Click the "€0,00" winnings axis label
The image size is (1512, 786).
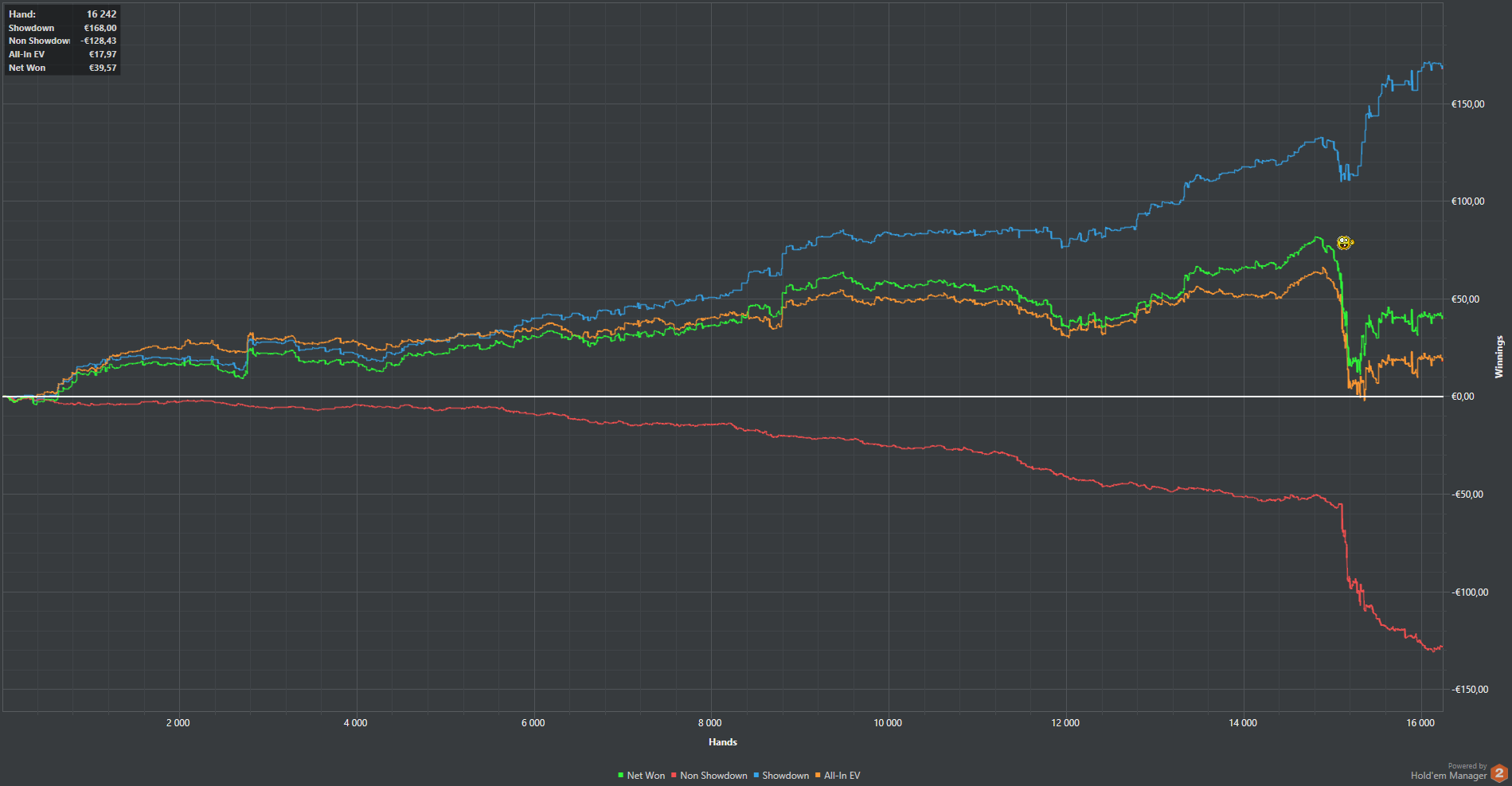pyautogui.click(x=1463, y=397)
